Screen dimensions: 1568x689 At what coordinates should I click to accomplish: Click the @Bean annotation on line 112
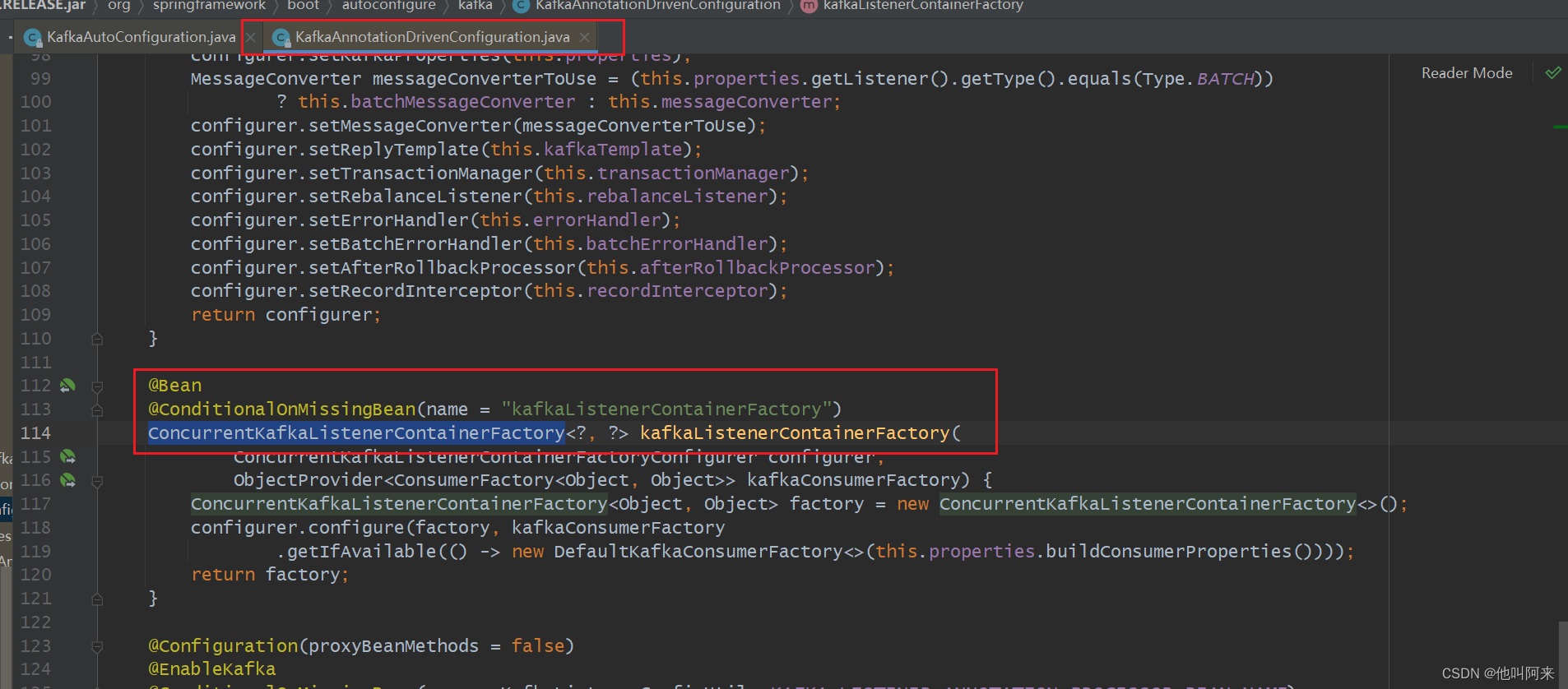pos(174,386)
